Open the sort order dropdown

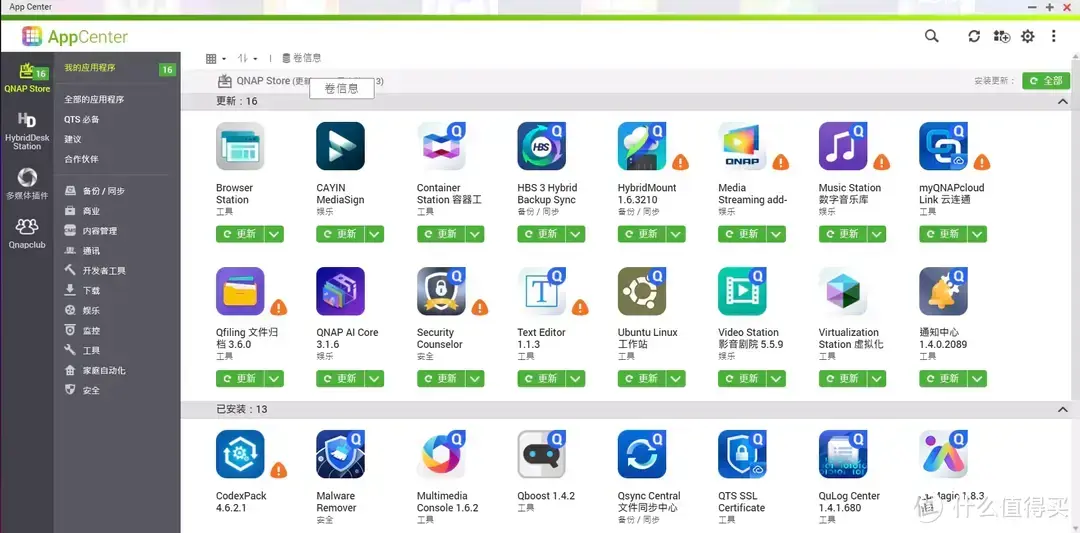pos(247,59)
